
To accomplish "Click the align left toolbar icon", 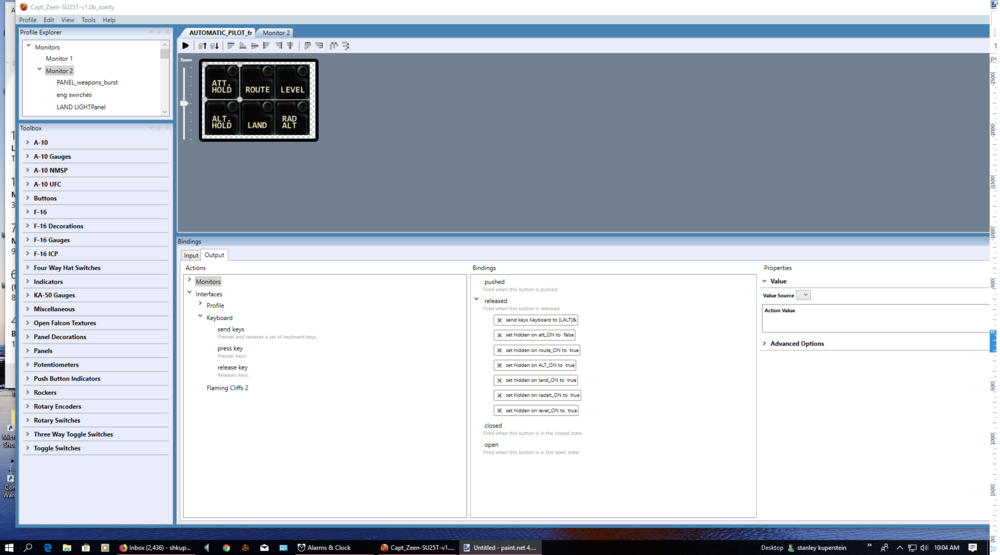I will point(267,46).
